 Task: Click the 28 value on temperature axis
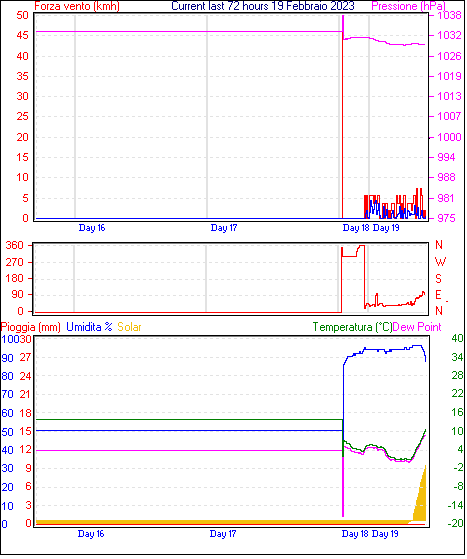(457, 375)
